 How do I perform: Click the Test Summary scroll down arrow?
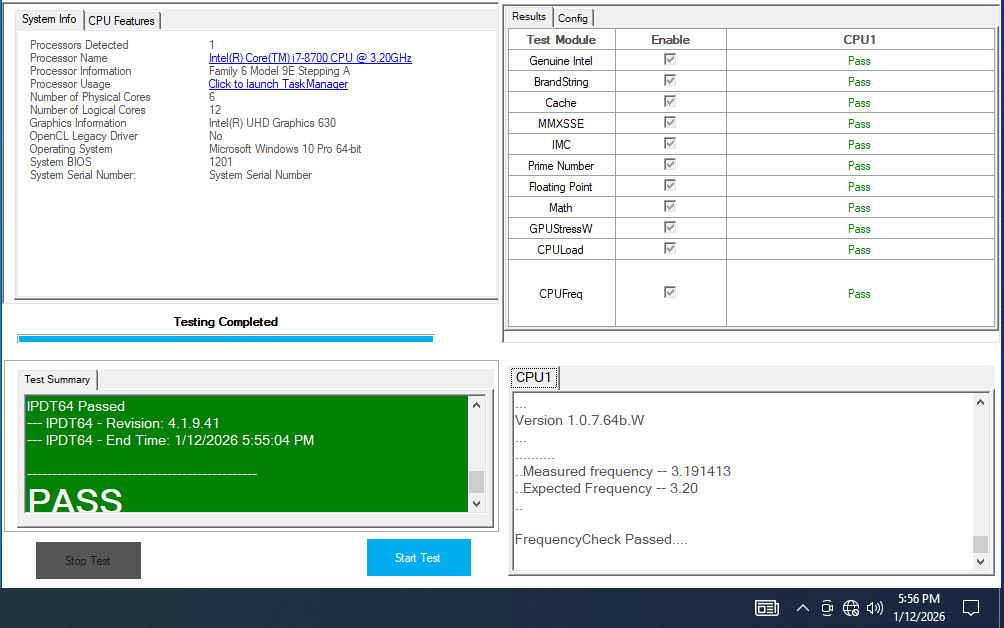click(x=476, y=504)
